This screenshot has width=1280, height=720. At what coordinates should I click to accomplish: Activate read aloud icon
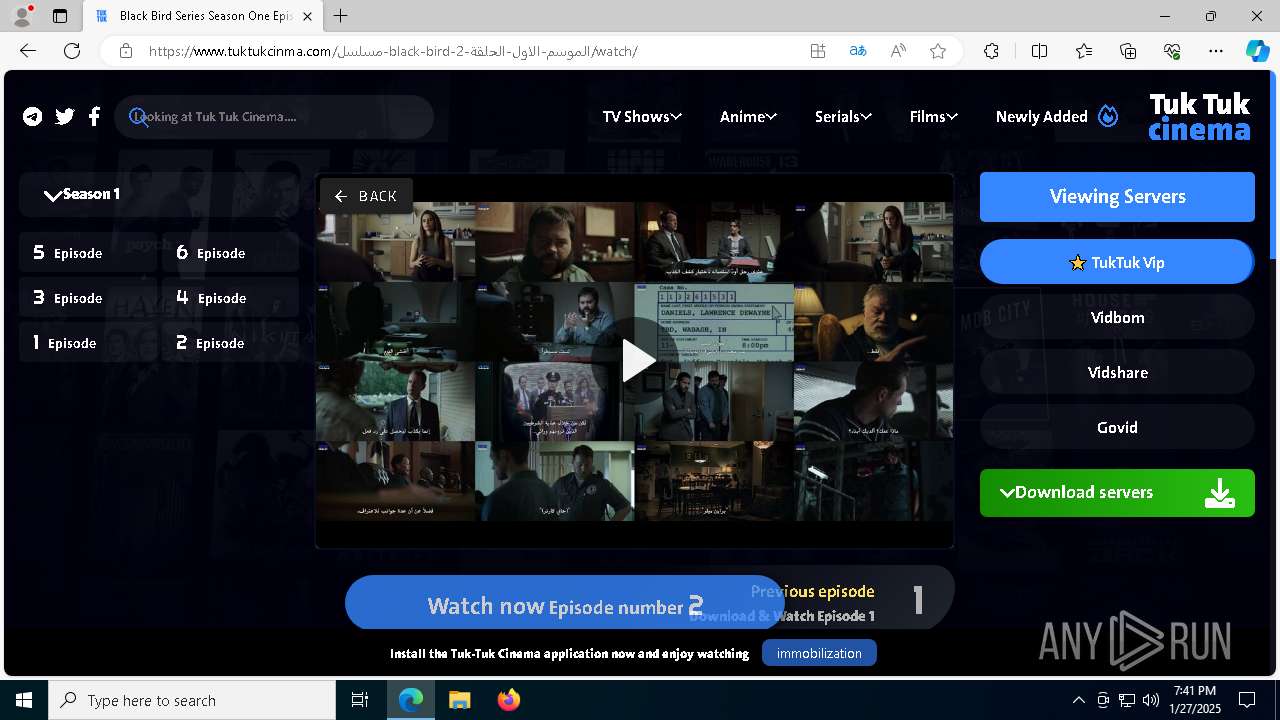[x=898, y=51]
